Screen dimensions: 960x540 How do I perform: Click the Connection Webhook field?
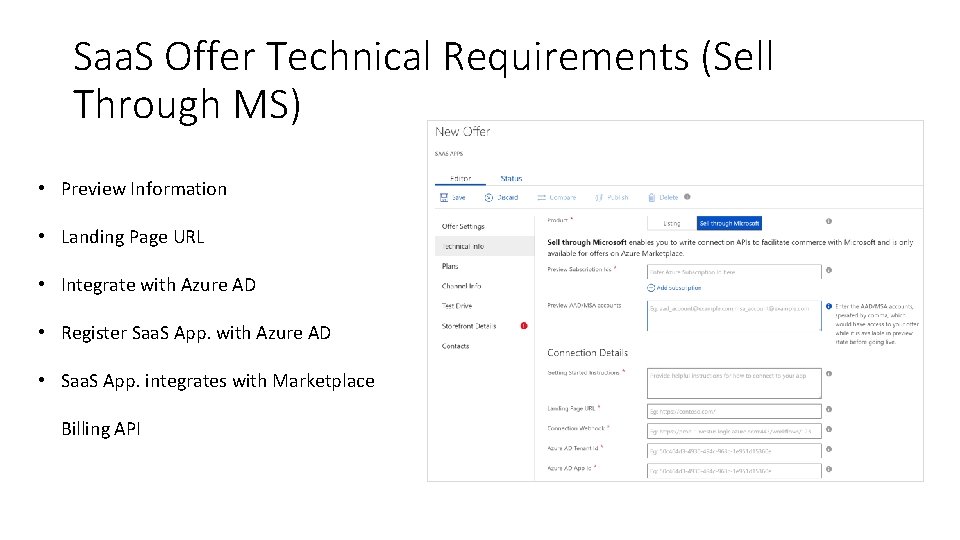pos(734,431)
